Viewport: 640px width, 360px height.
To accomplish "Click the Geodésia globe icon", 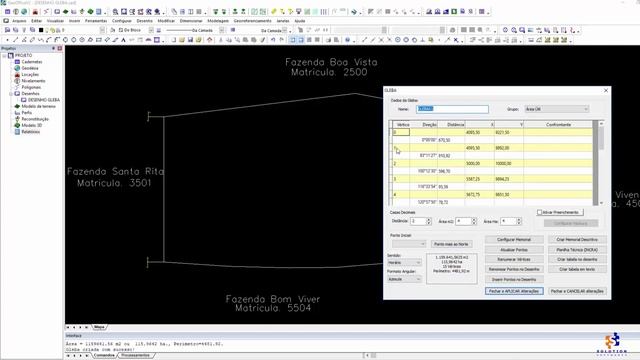I will (x=17, y=68).
